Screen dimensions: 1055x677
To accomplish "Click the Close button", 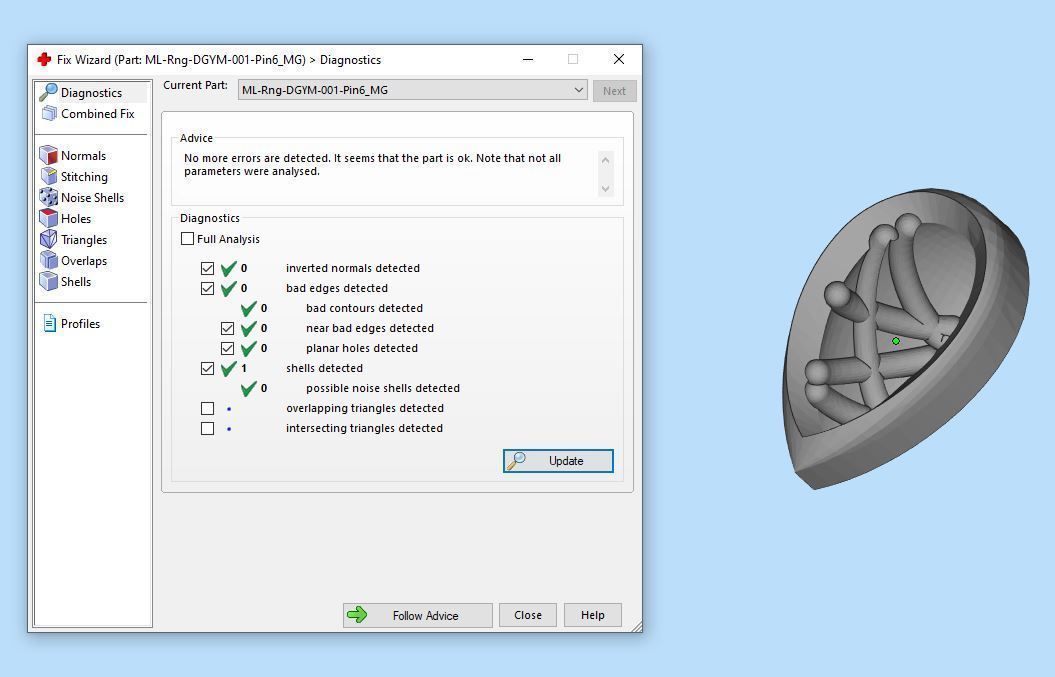I will (528, 615).
